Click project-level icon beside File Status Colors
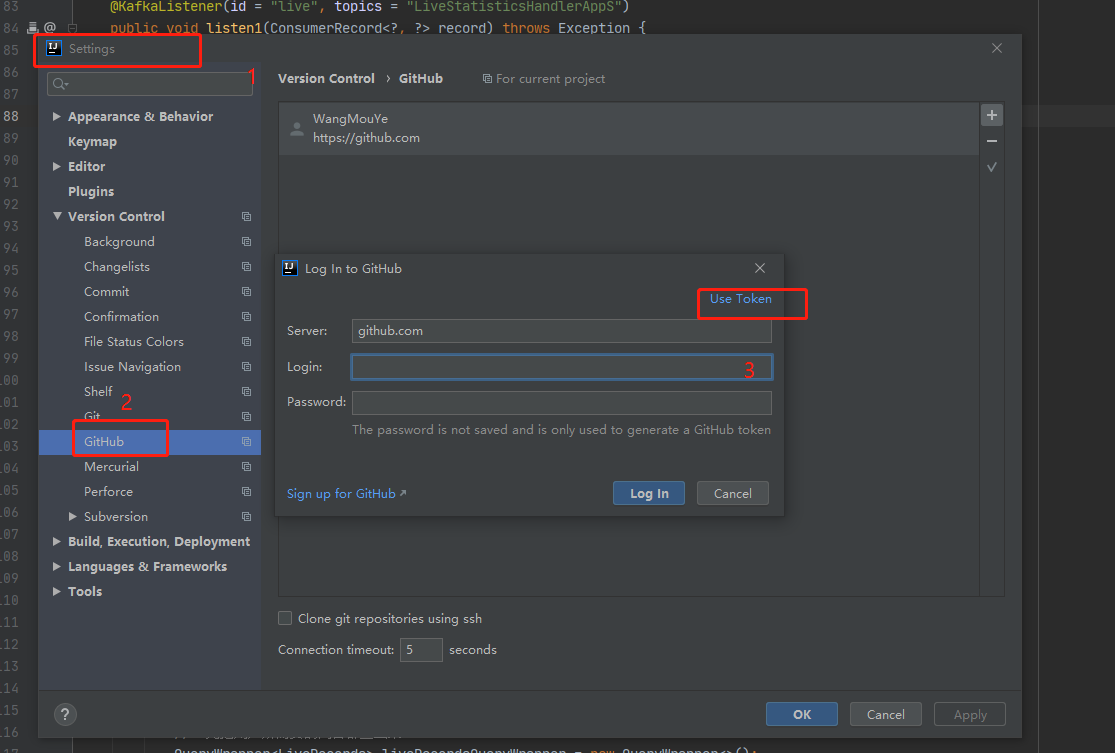1115x753 pixels. 247,341
